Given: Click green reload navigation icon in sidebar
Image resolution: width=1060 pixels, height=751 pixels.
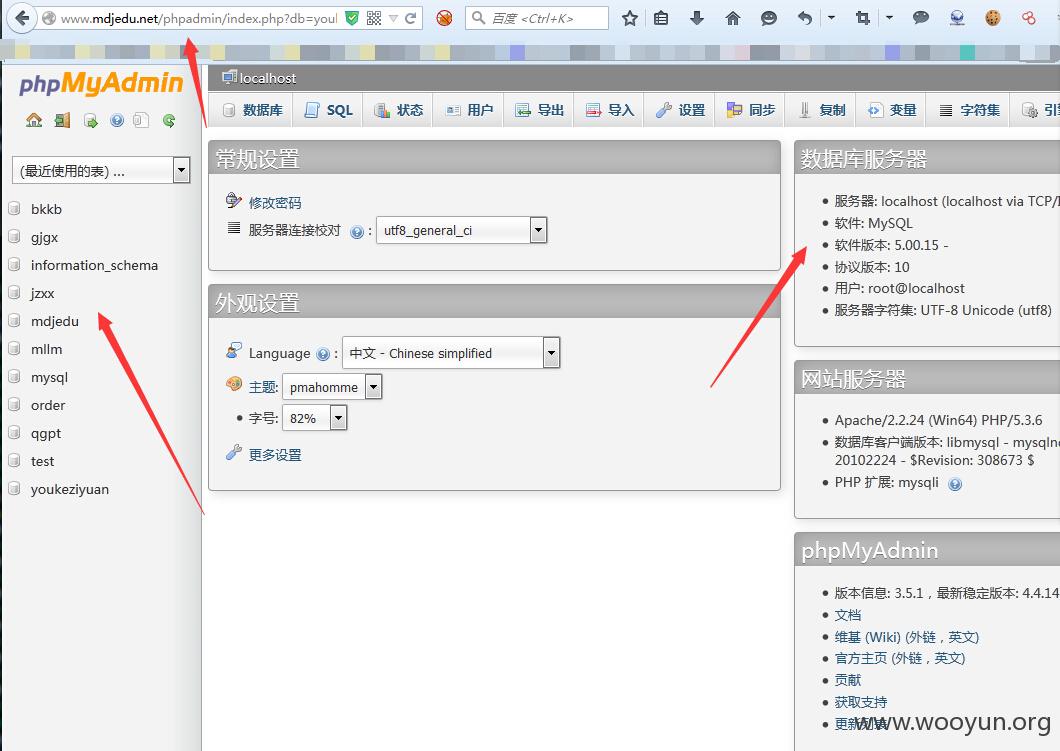Looking at the screenshot, I should (169, 120).
